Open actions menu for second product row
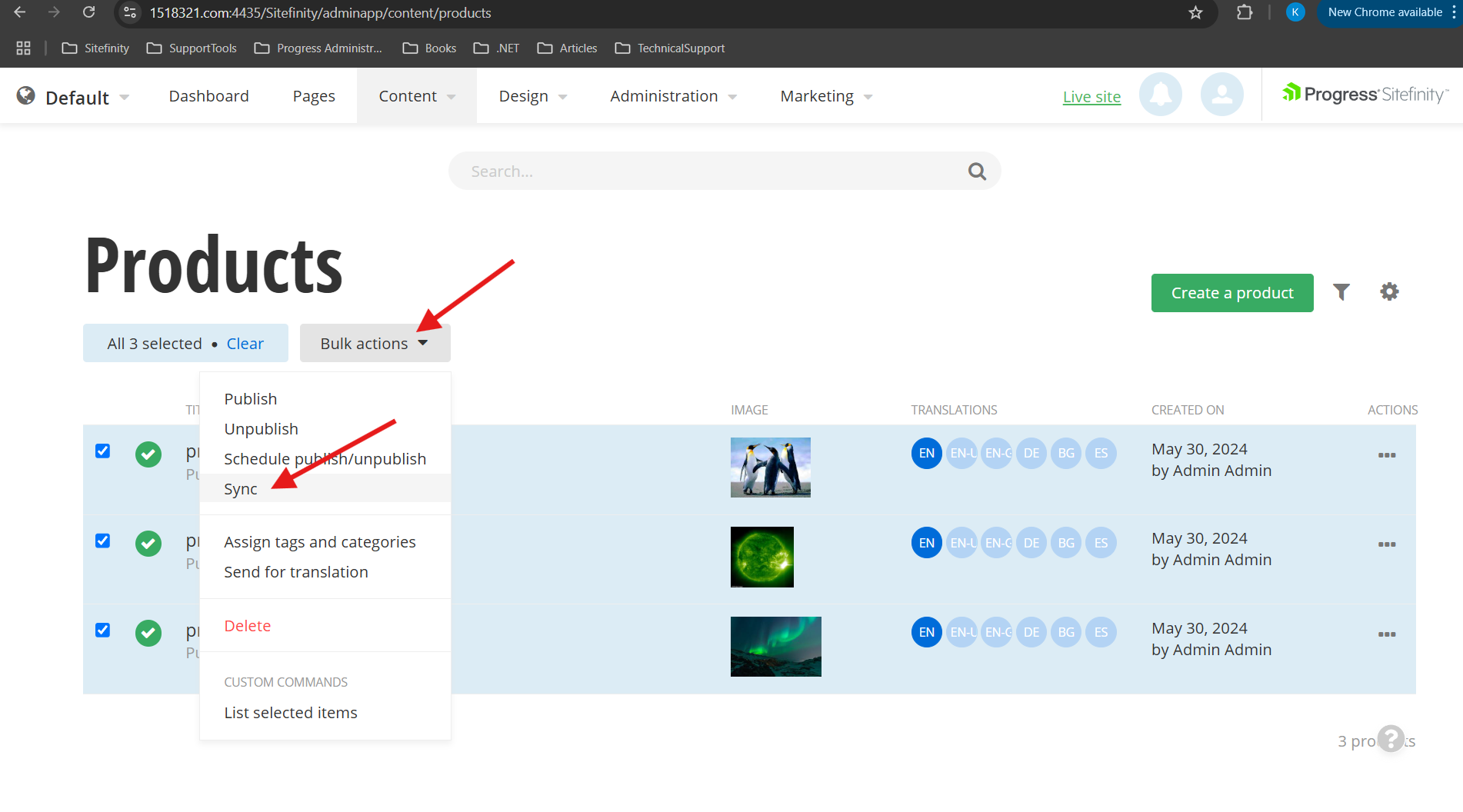The image size is (1463, 812). tap(1387, 544)
